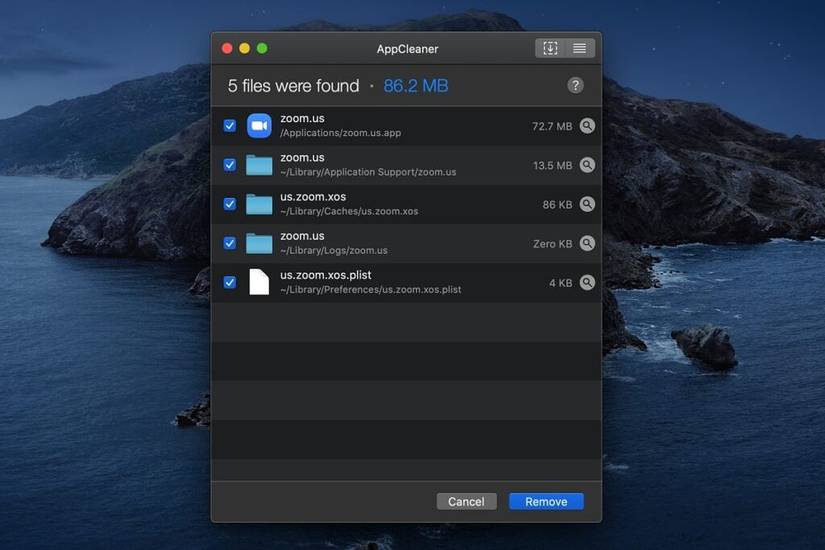Reveal Application Support zoom.us folder magnifier
The height and width of the screenshot is (550, 825).
[587, 165]
